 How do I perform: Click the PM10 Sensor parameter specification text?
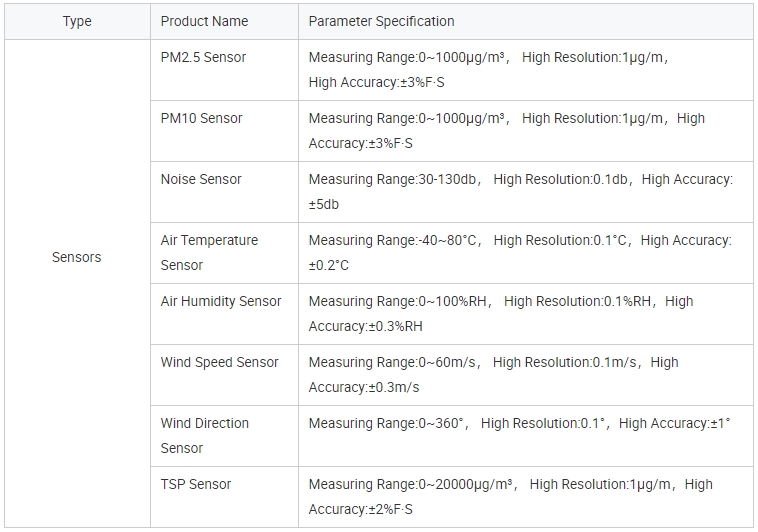506,130
